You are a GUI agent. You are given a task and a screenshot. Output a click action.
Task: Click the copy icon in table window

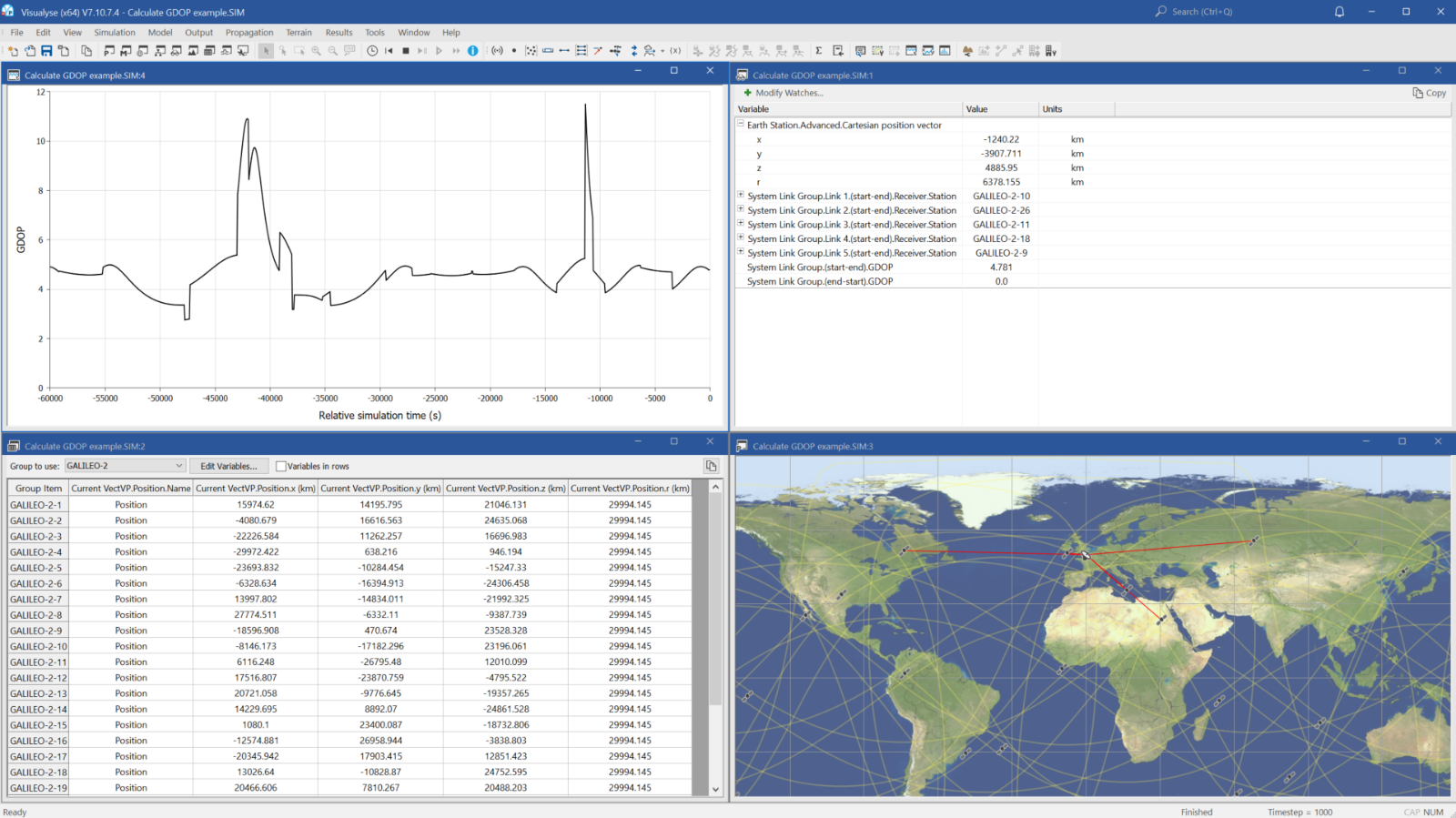tap(711, 466)
